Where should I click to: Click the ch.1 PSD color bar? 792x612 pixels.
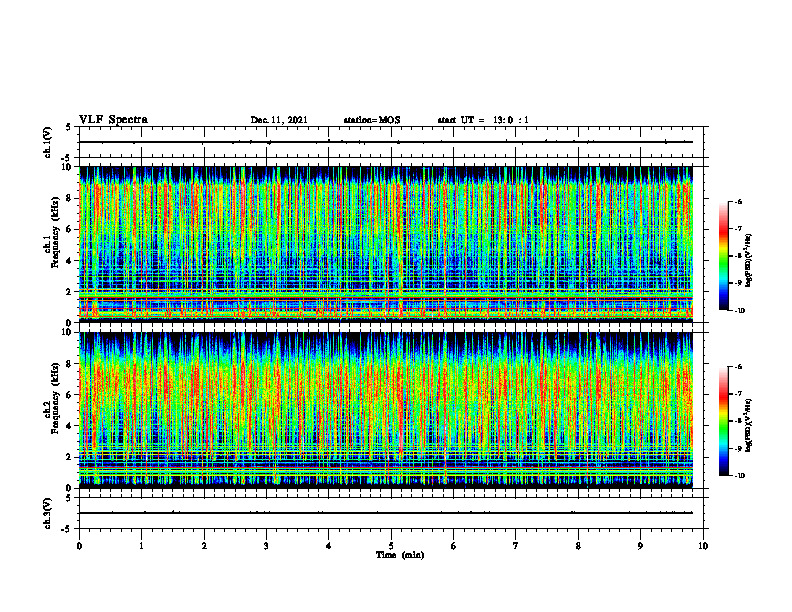(723, 256)
